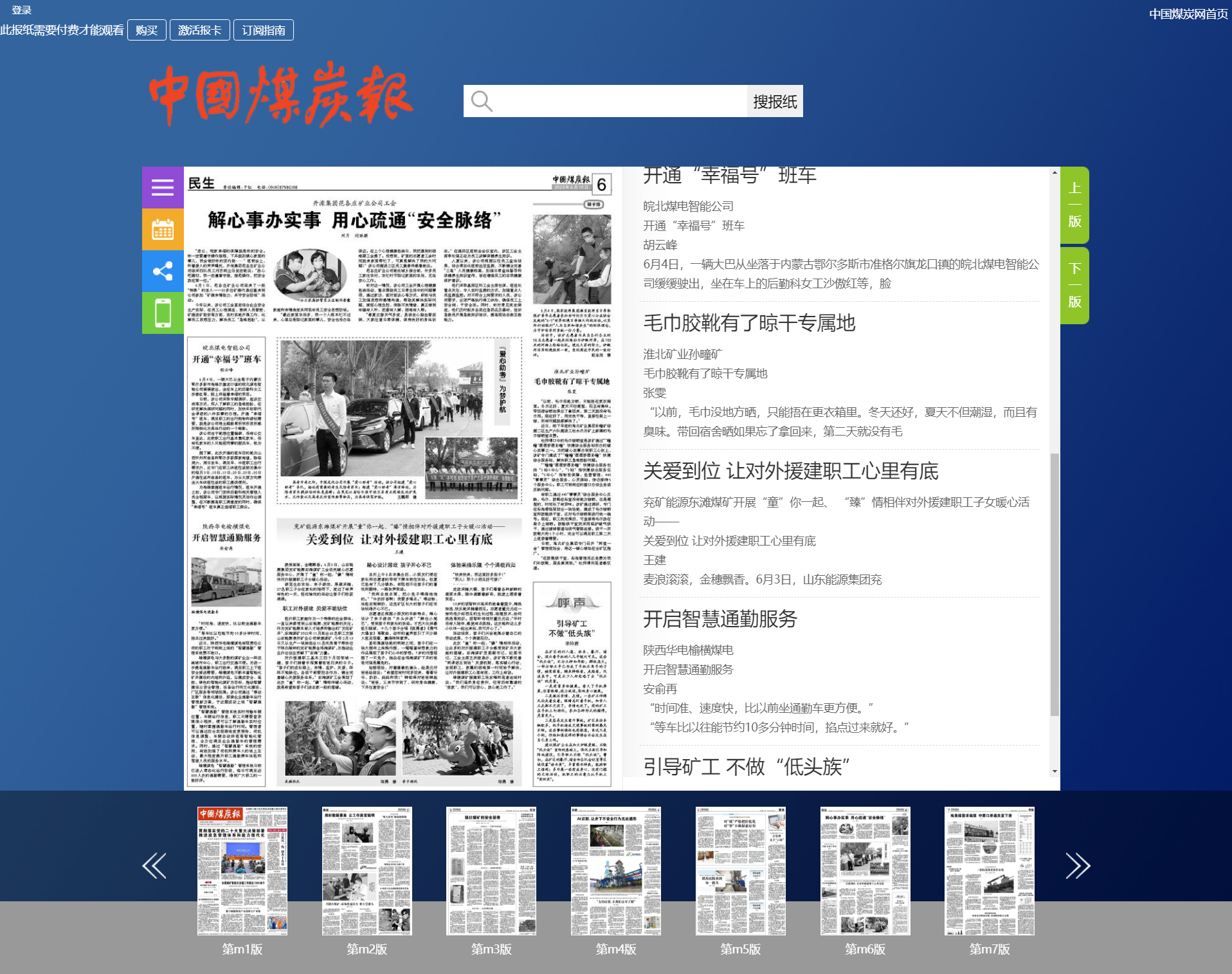
Task: Open the orange calendar date picker icon
Action: (x=163, y=229)
